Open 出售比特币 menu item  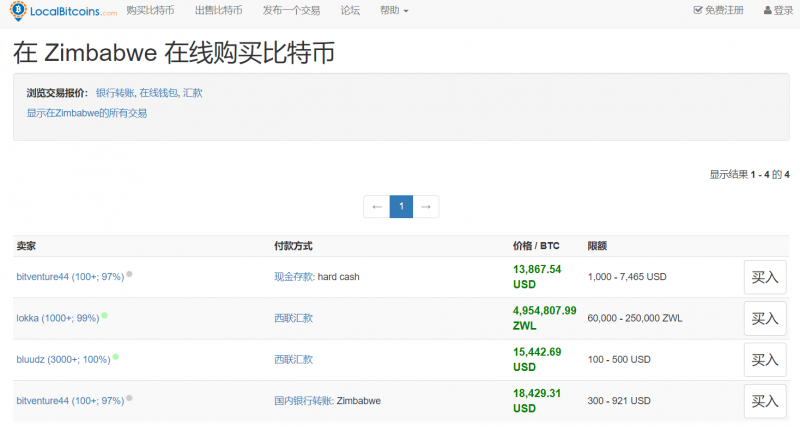click(x=218, y=10)
